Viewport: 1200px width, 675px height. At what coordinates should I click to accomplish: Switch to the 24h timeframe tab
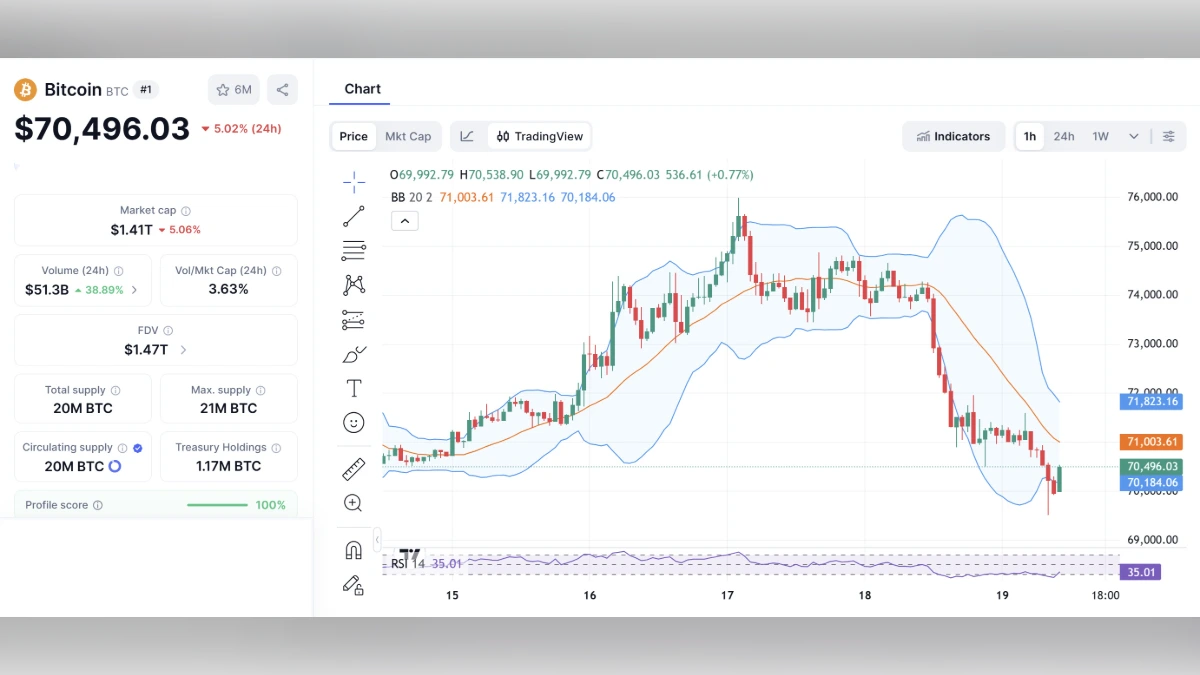[x=1063, y=136]
